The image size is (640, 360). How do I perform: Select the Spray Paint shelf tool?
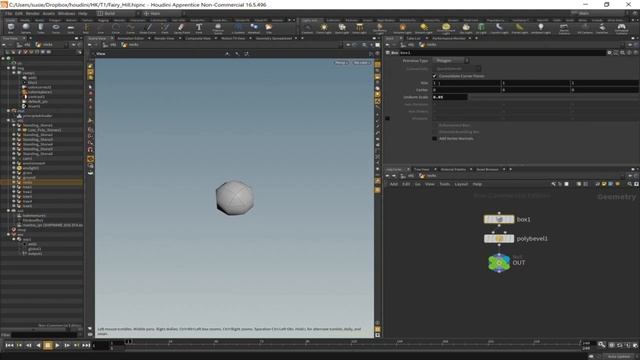pos(182,29)
